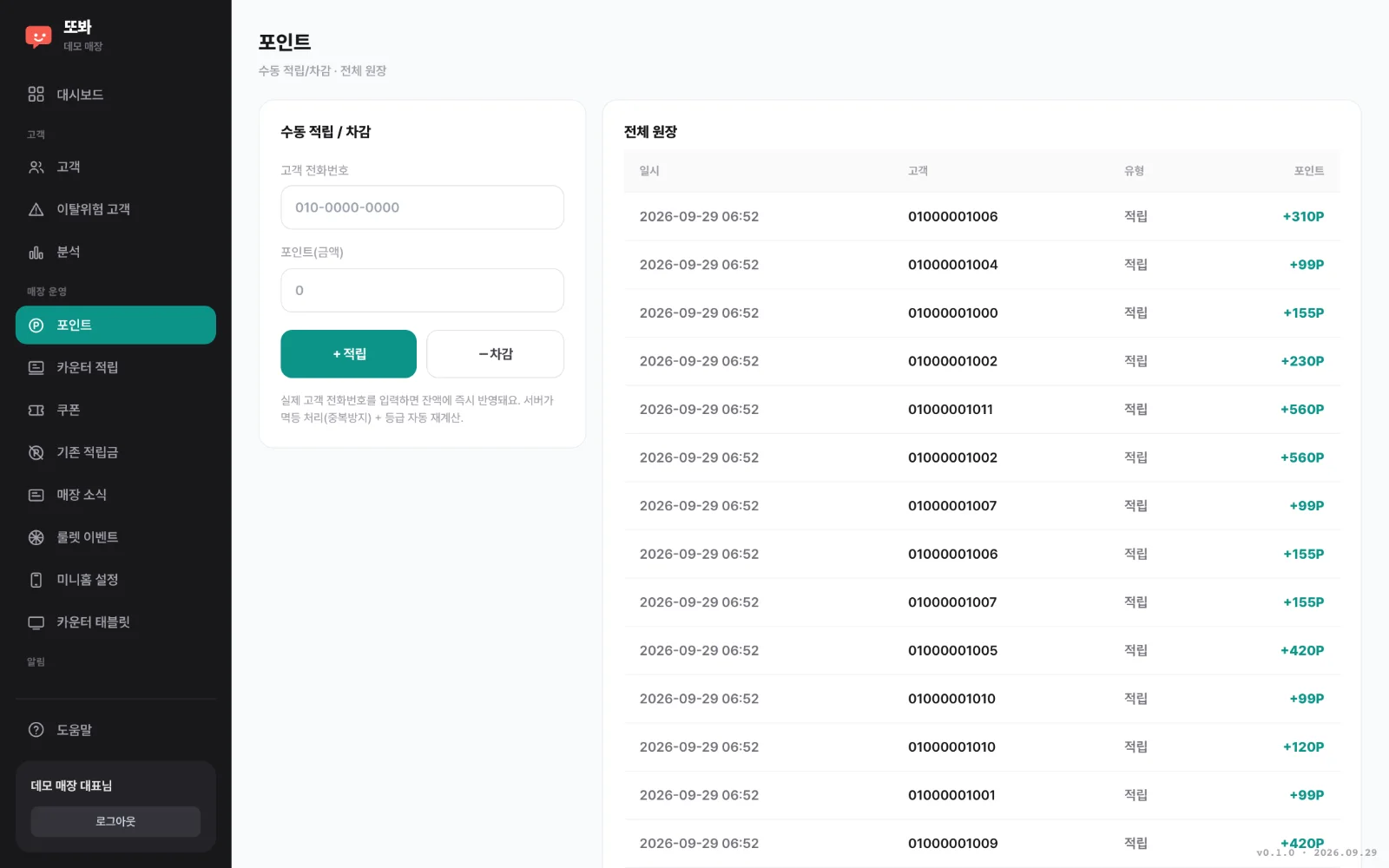The width and height of the screenshot is (1389, 868).
Task: Click the 대시보드 grid icon
Action: pyautogui.click(x=36, y=94)
